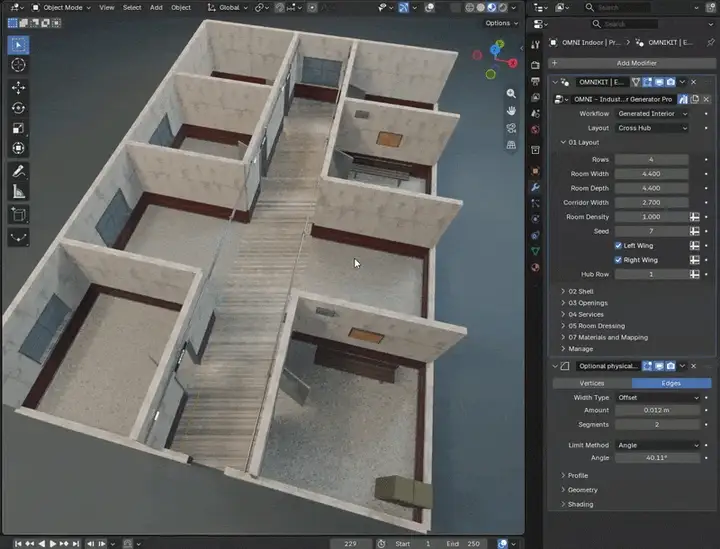
Task: Open the Object Mode selector
Action: pyautogui.click(x=61, y=7)
